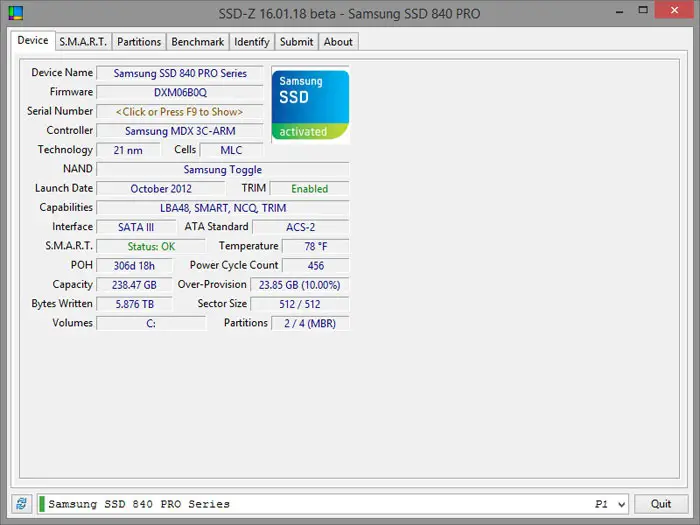This screenshot has height=525, width=700.
Task: Click the Bytes Written value '5.876 TB'
Action: [x=134, y=304]
